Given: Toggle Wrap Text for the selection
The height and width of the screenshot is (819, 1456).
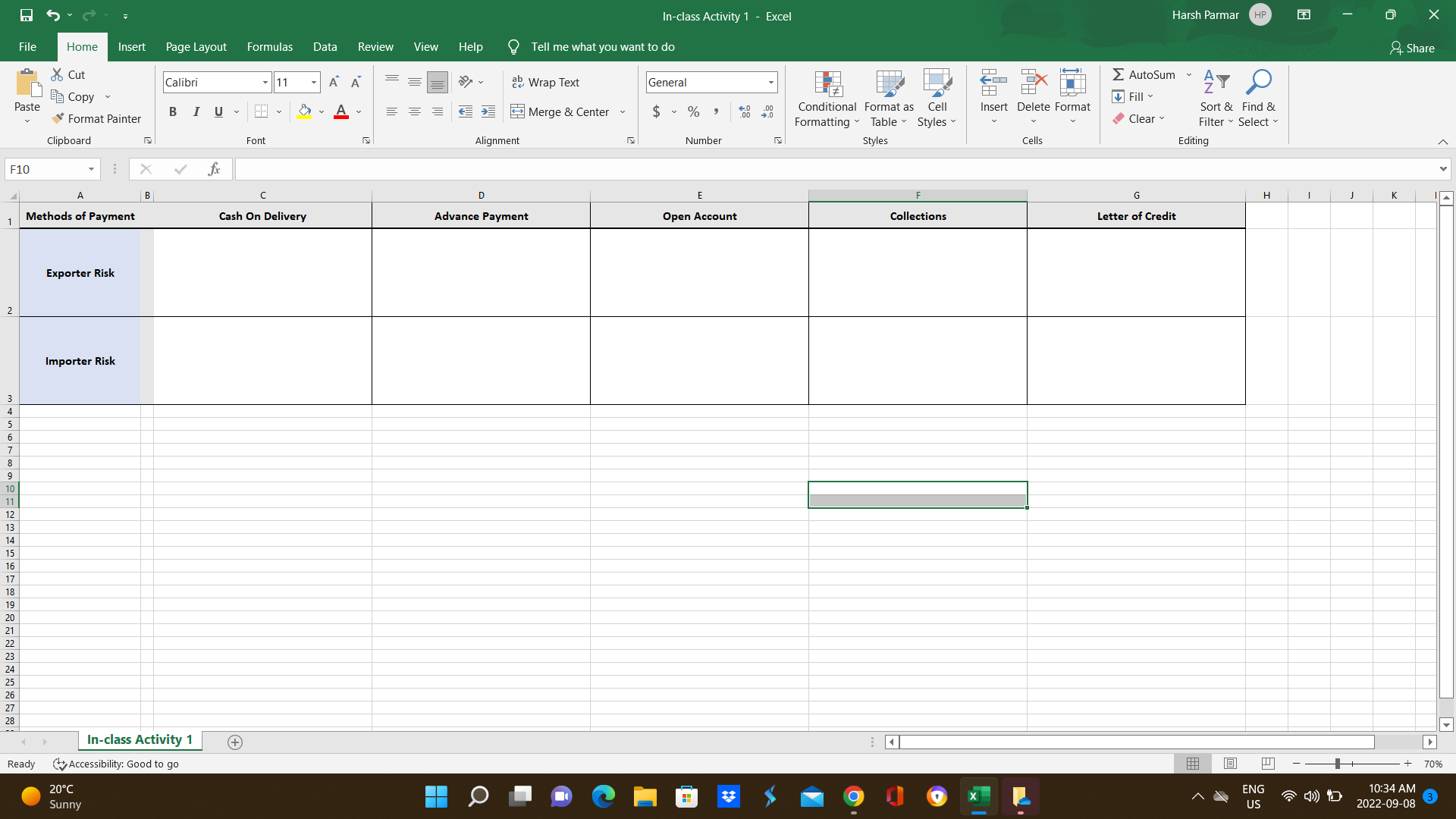Looking at the screenshot, I should (545, 82).
